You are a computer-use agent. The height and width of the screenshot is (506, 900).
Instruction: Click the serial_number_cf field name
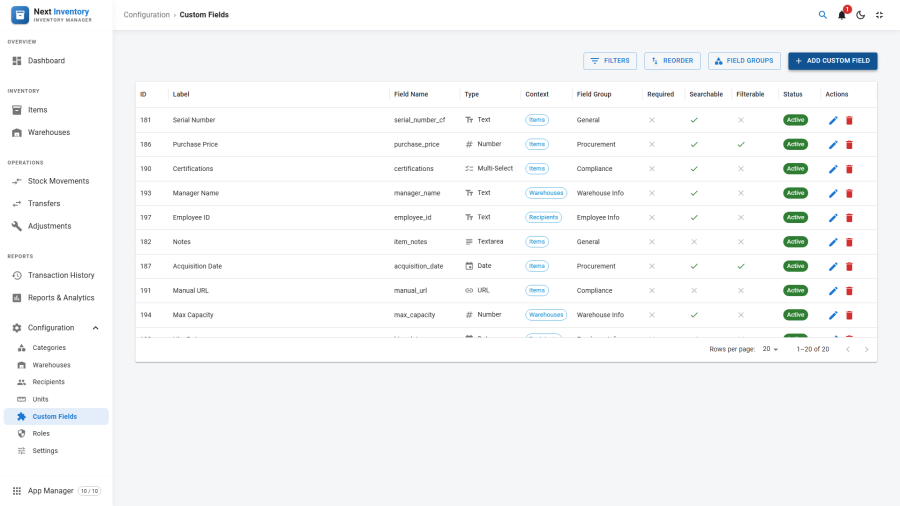tap(420, 120)
